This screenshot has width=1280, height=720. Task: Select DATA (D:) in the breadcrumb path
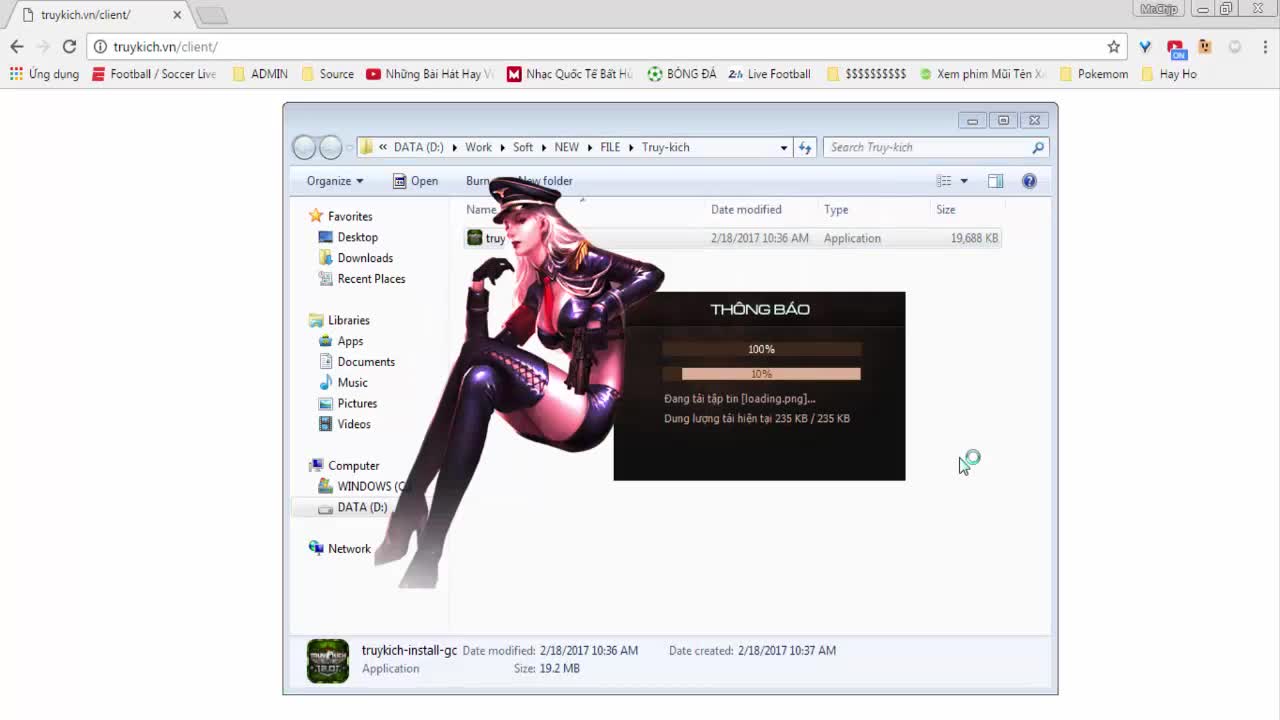(418, 147)
